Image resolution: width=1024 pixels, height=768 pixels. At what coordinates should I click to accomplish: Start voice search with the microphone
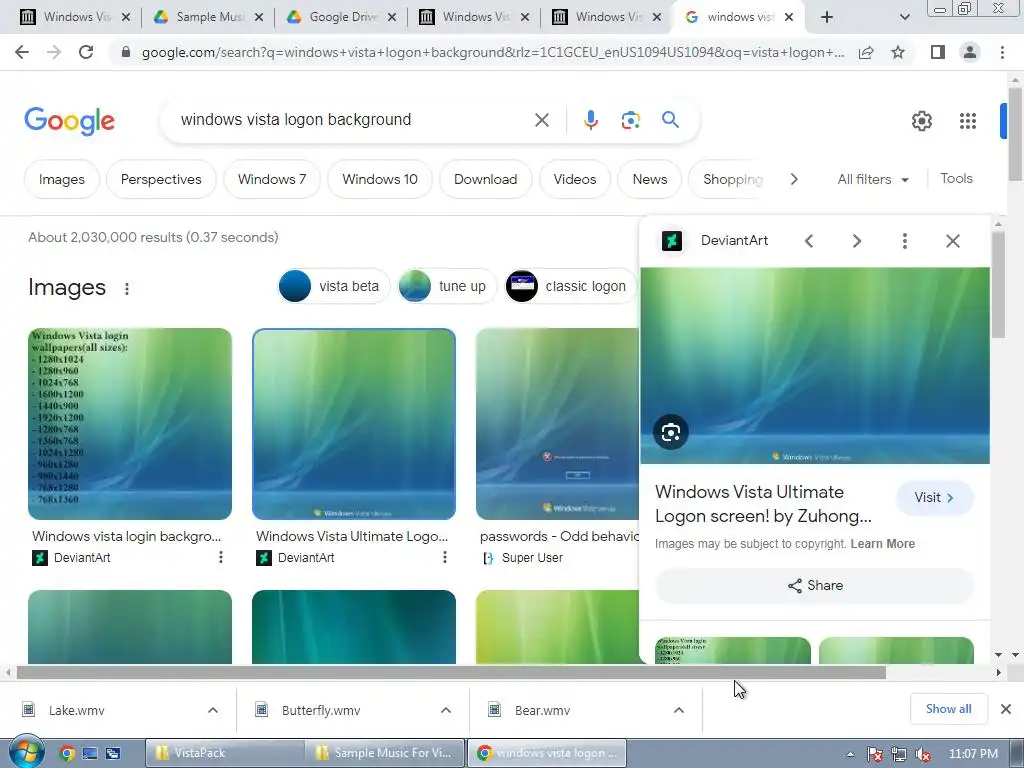pos(590,120)
